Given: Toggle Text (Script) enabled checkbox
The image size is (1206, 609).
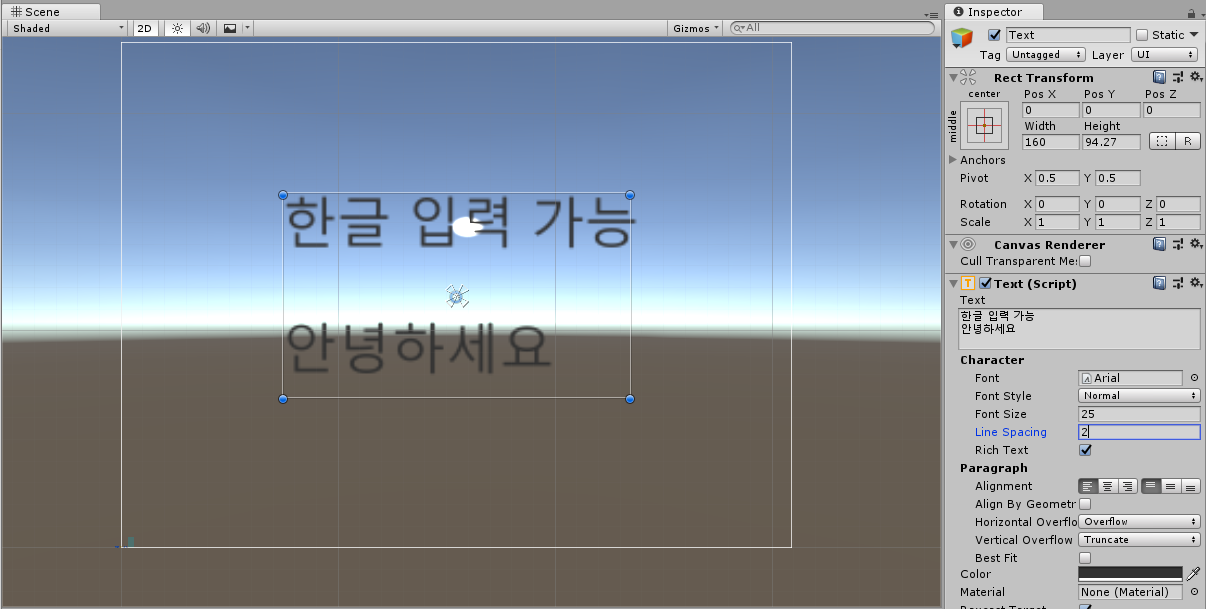Looking at the screenshot, I should pos(985,283).
